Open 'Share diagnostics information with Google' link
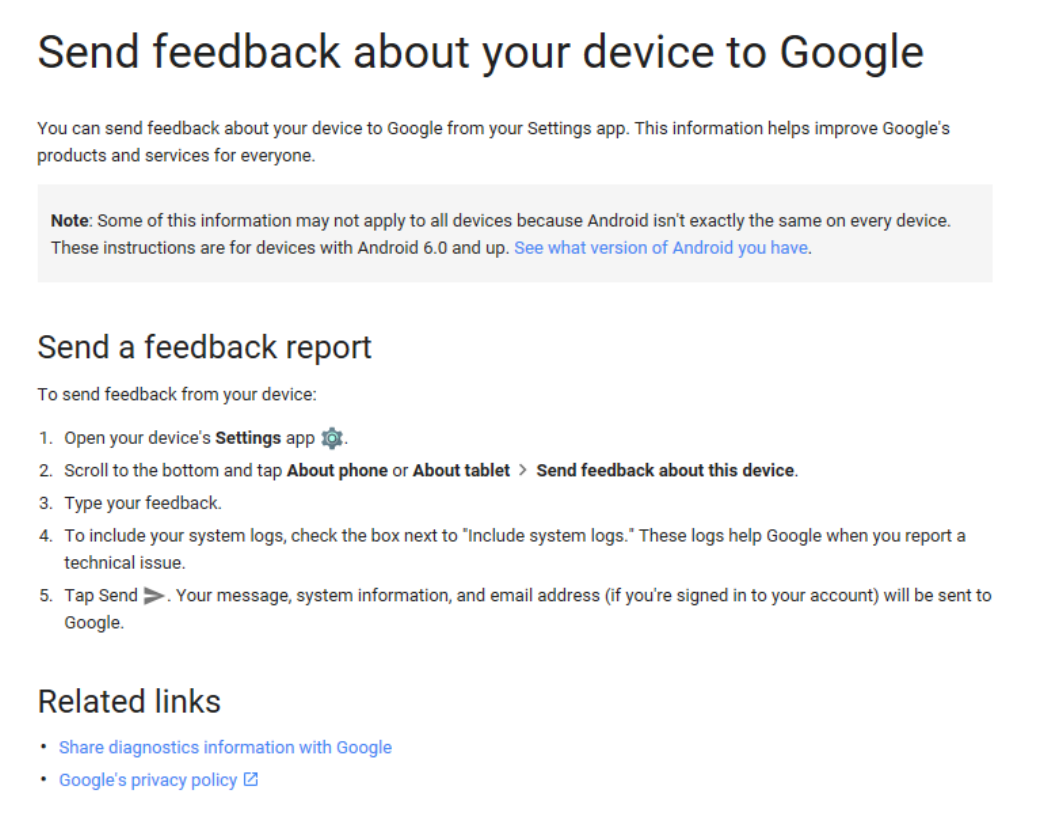This screenshot has width=1047, height=816. click(225, 747)
